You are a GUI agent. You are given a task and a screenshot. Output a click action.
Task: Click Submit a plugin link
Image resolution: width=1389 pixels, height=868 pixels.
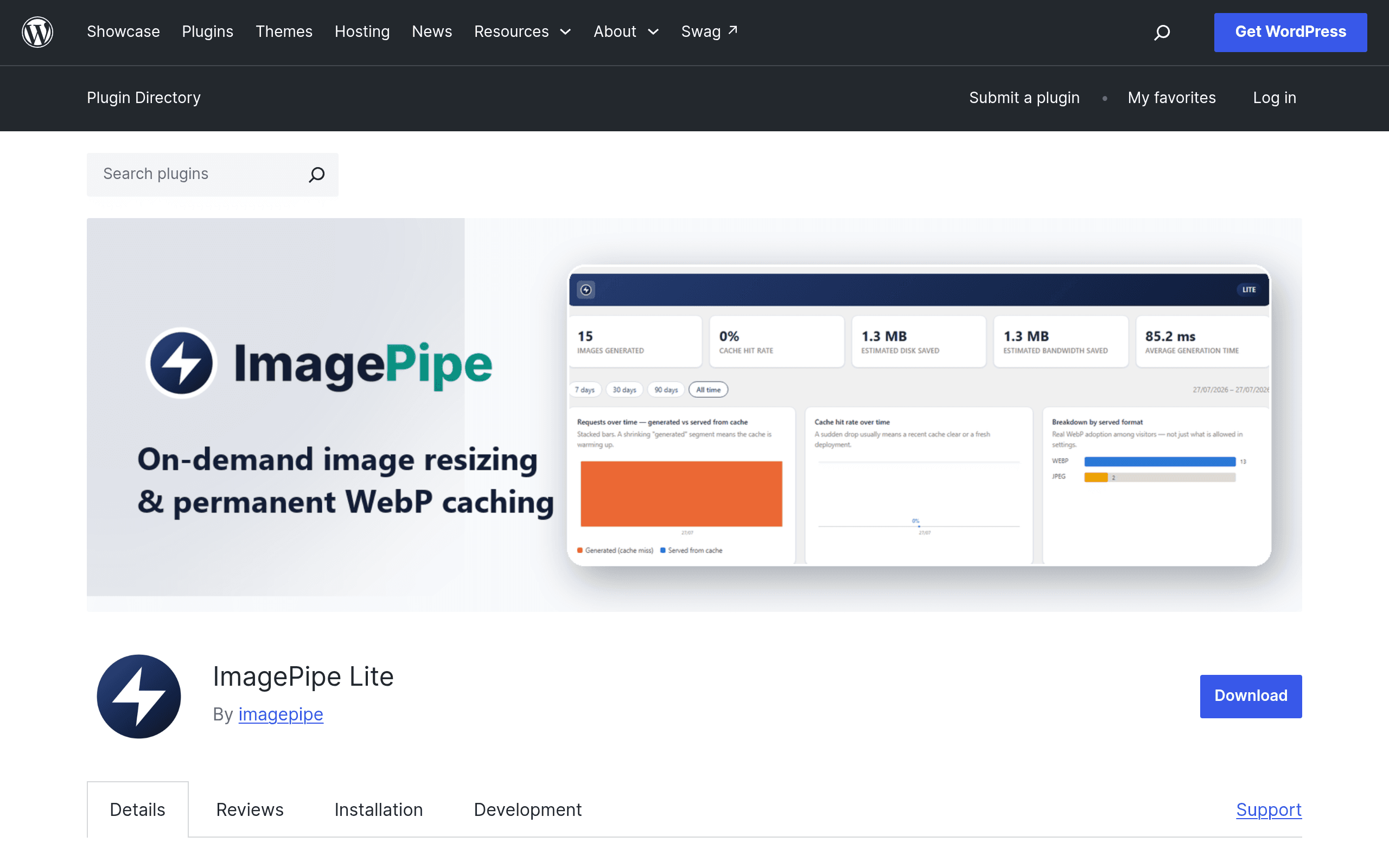click(1024, 98)
